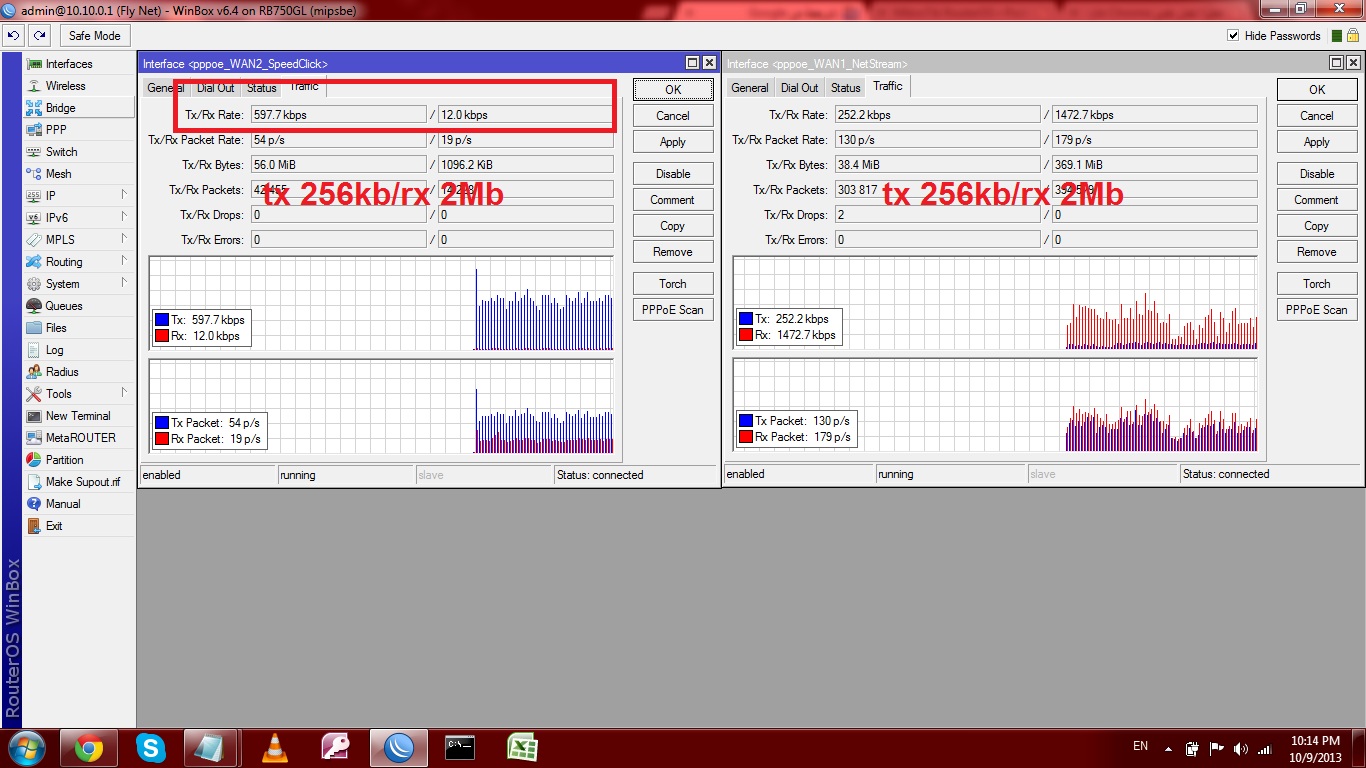
Task: Open Command Prompt from the taskbar
Action: (461, 747)
